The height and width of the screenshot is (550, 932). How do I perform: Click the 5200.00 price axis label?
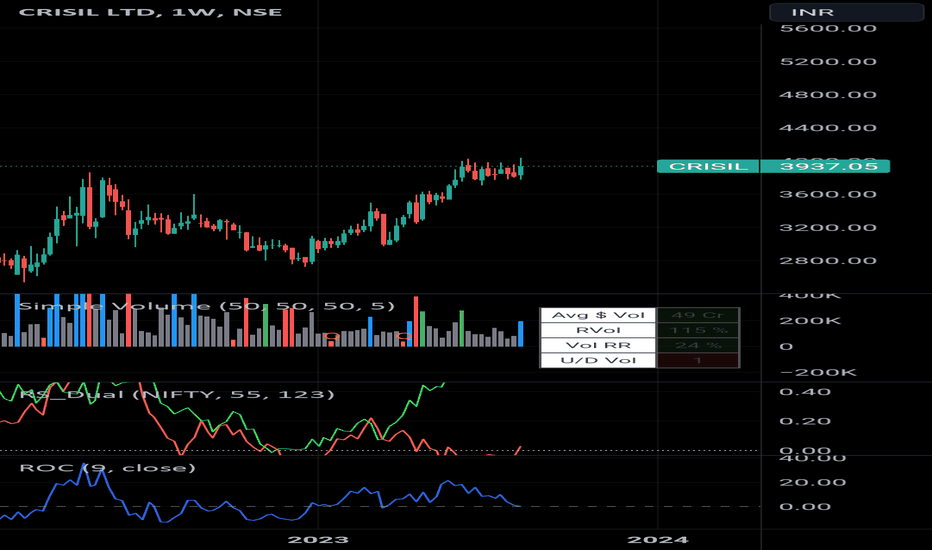click(x=828, y=61)
